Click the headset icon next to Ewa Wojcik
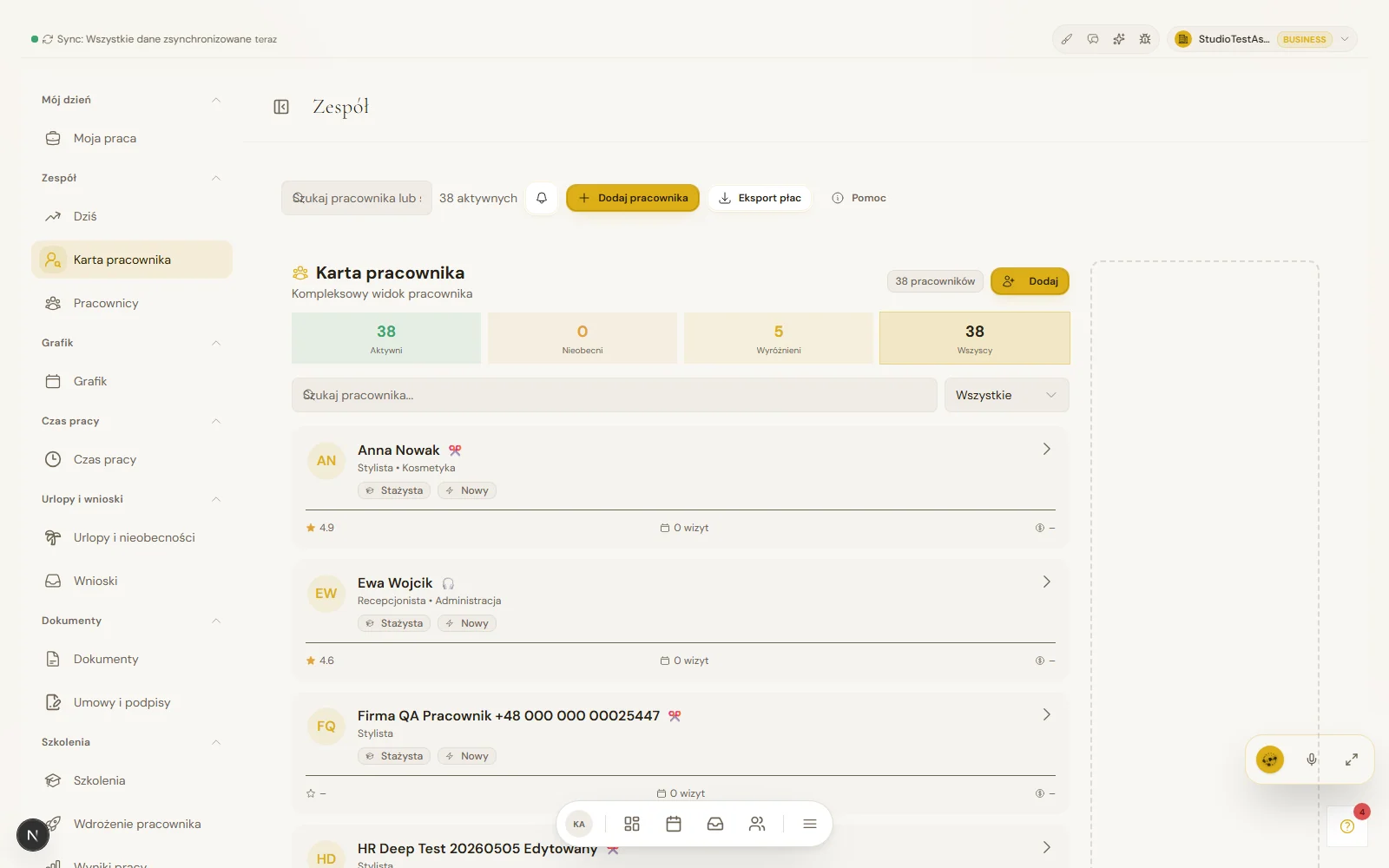1389x868 pixels. click(x=448, y=583)
